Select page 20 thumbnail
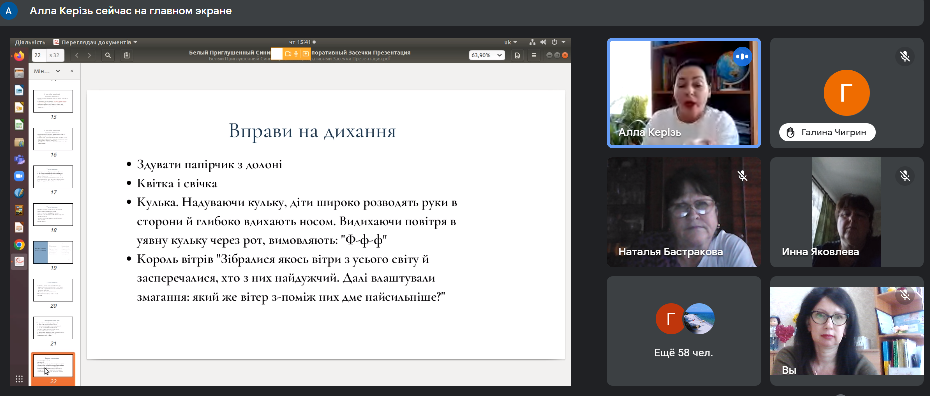The image size is (930, 396). [x=52, y=290]
